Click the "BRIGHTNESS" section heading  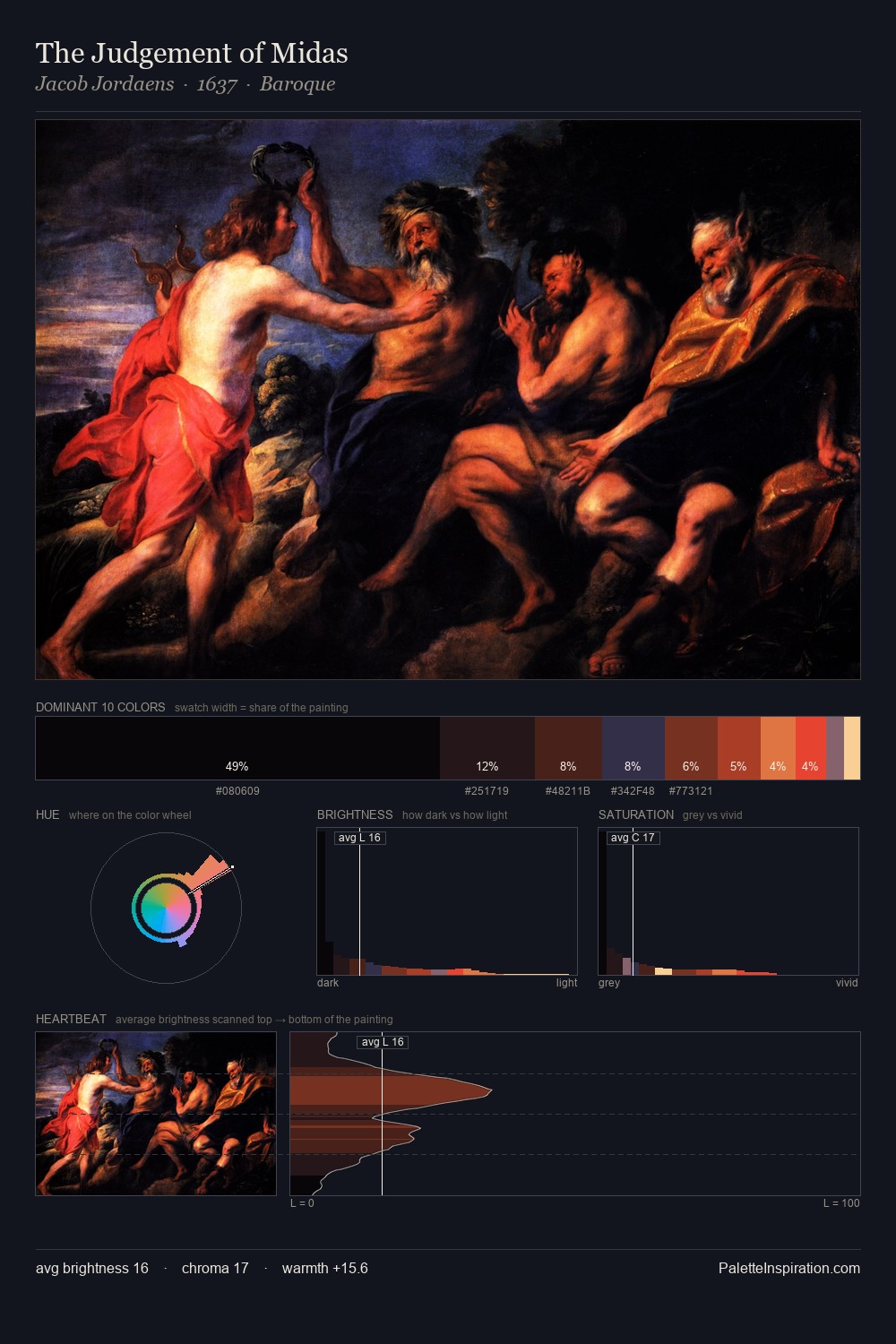pyautogui.click(x=355, y=814)
